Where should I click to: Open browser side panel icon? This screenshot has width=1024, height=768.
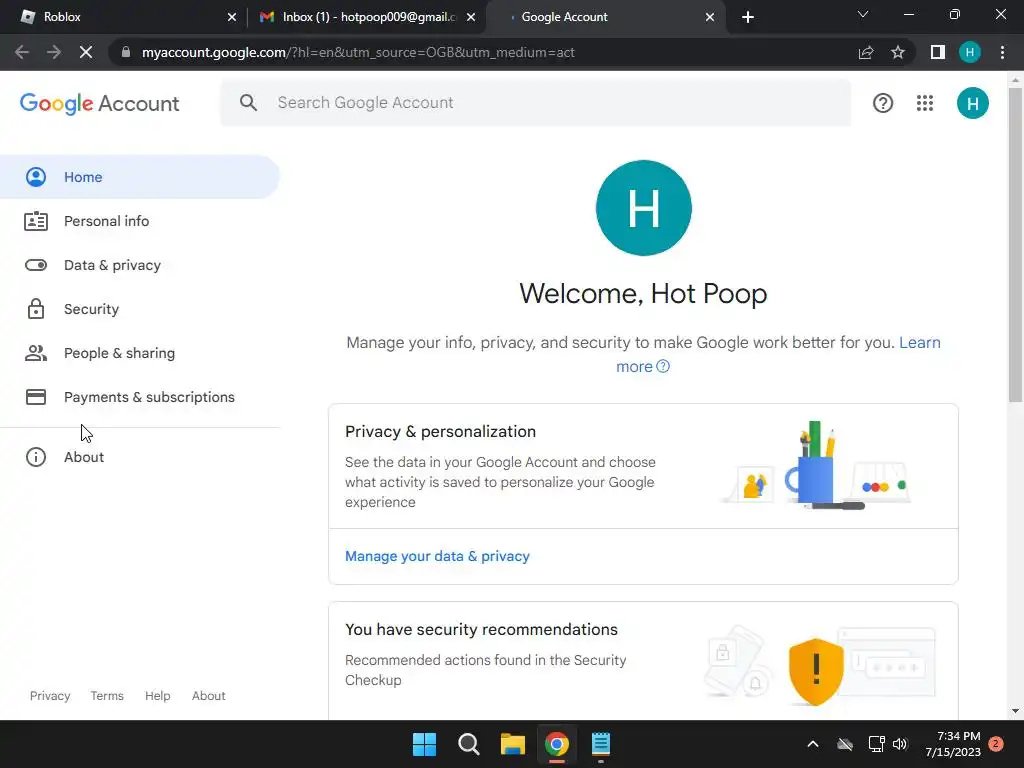(x=937, y=52)
